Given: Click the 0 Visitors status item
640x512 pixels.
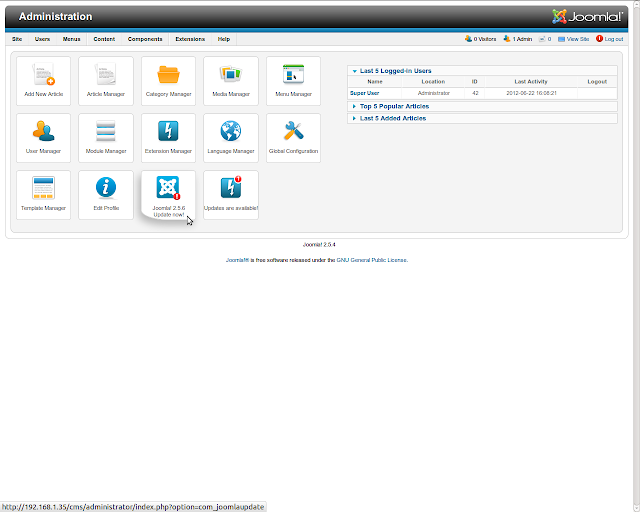Looking at the screenshot, I should click(x=480, y=39).
